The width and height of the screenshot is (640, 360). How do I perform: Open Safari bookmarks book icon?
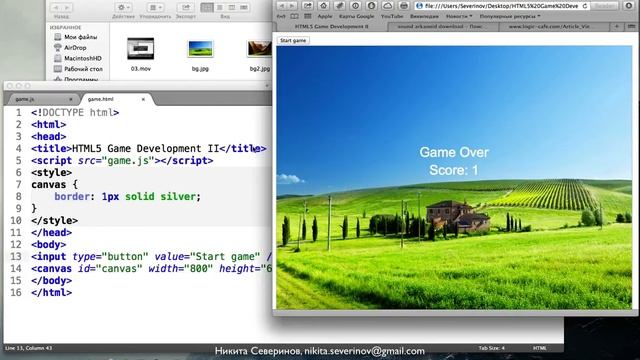click(x=294, y=16)
